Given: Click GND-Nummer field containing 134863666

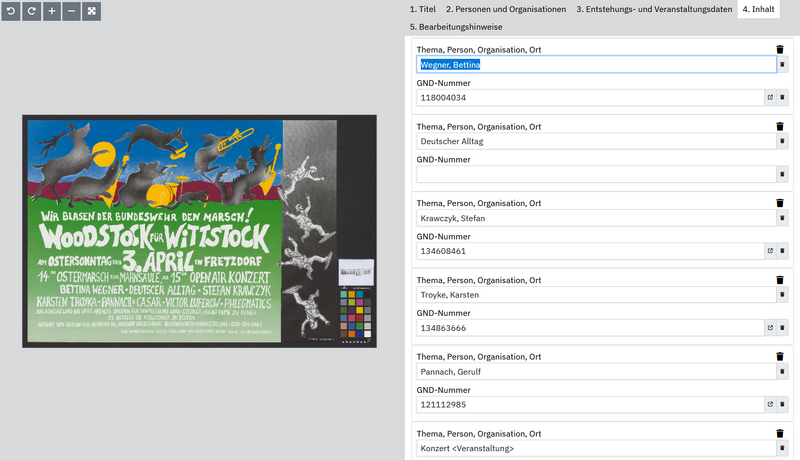Looking at the screenshot, I should [x=590, y=328].
